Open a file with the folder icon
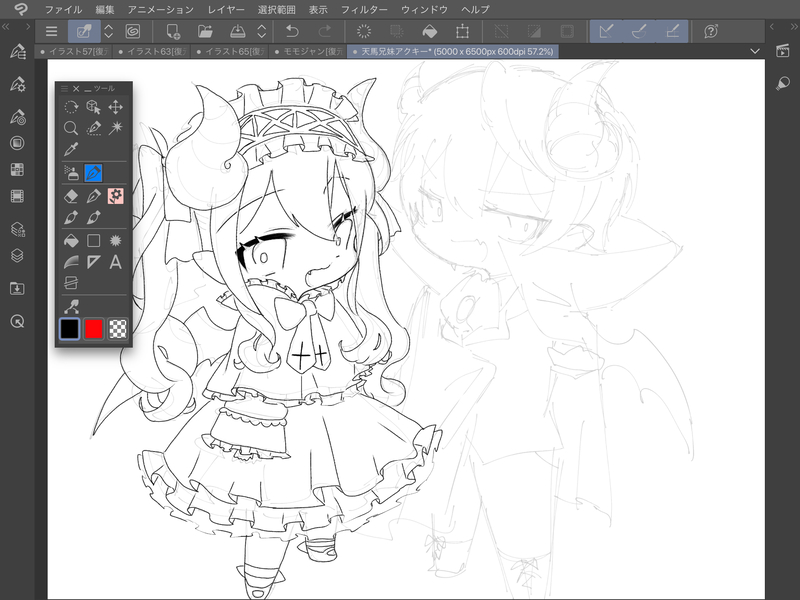Viewport: 800px width, 600px height. [205, 31]
